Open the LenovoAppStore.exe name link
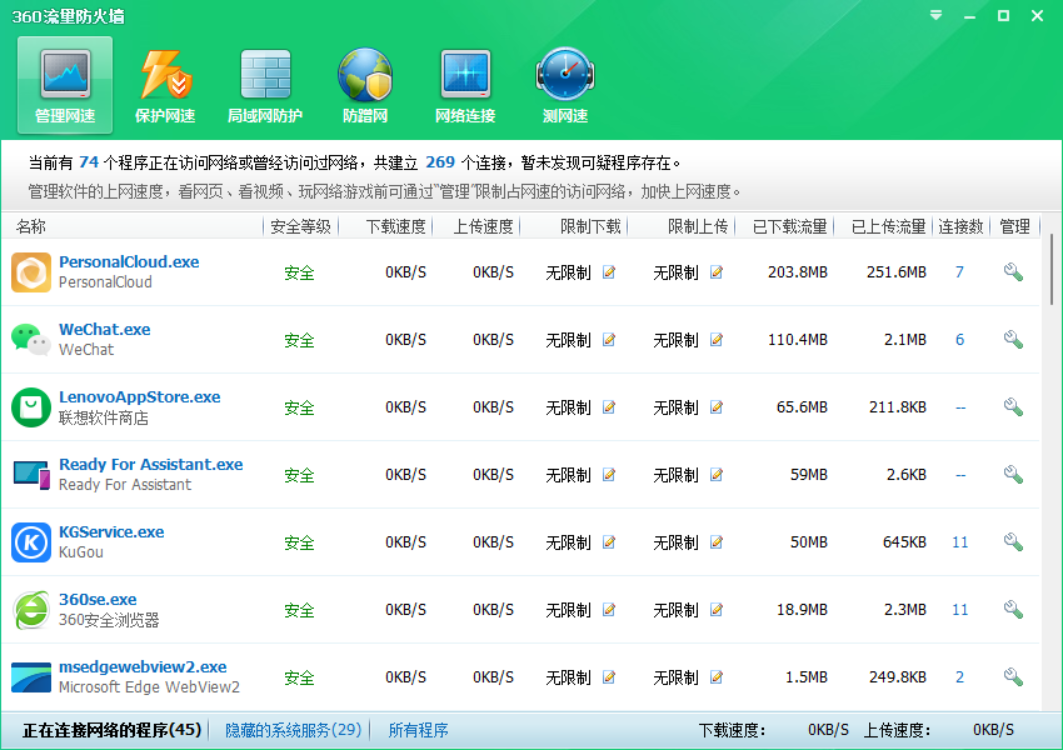The height and width of the screenshot is (750, 1063). [x=140, y=397]
